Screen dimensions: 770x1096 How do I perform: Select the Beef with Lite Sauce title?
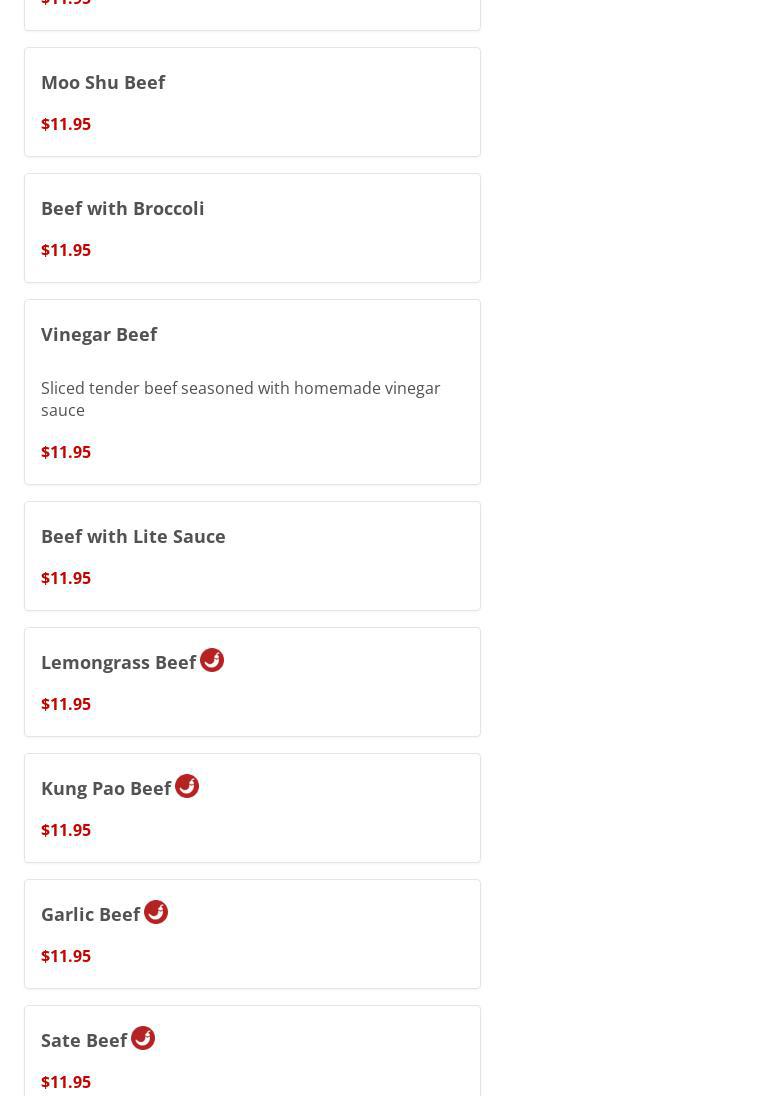133,536
